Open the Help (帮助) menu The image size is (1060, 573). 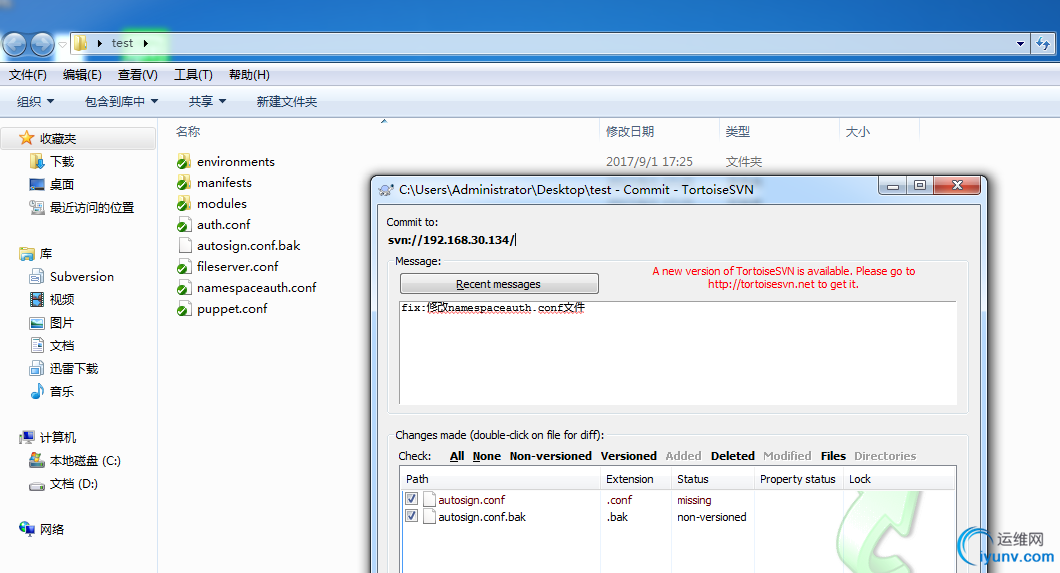(249, 75)
